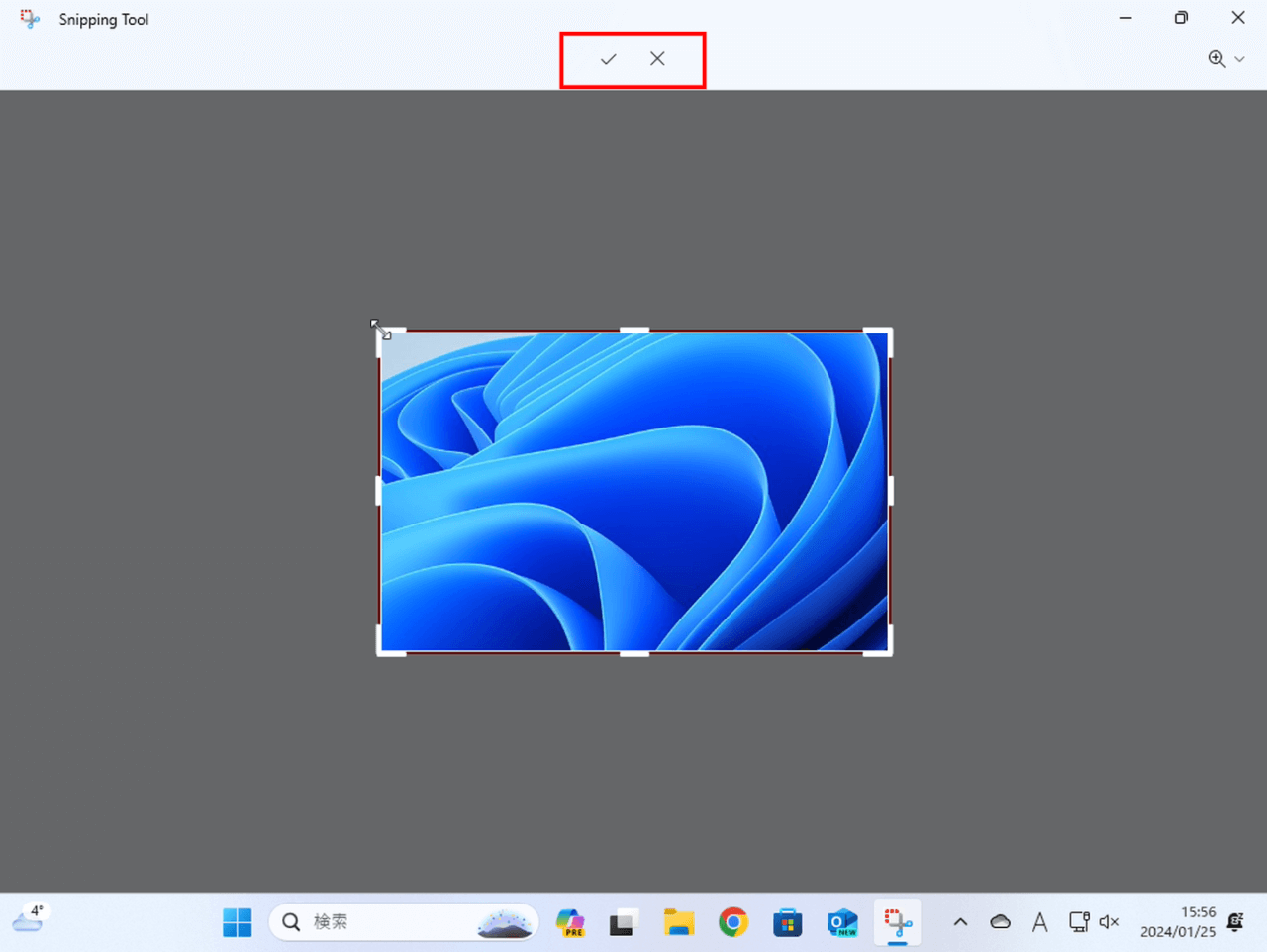Open the zoom magnifier control
Viewport: 1267px width, 952px height.
[x=1217, y=59]
